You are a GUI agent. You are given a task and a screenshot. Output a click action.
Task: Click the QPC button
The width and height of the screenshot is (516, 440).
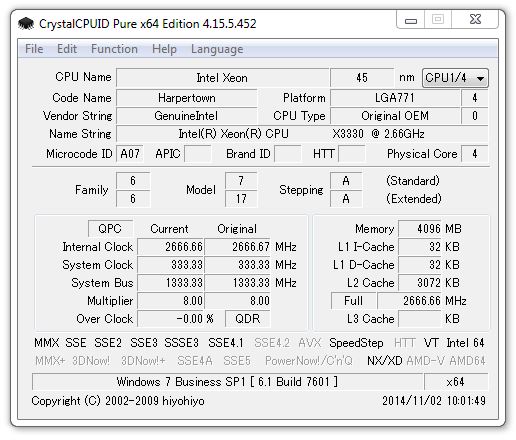click(x=110, y=229)
